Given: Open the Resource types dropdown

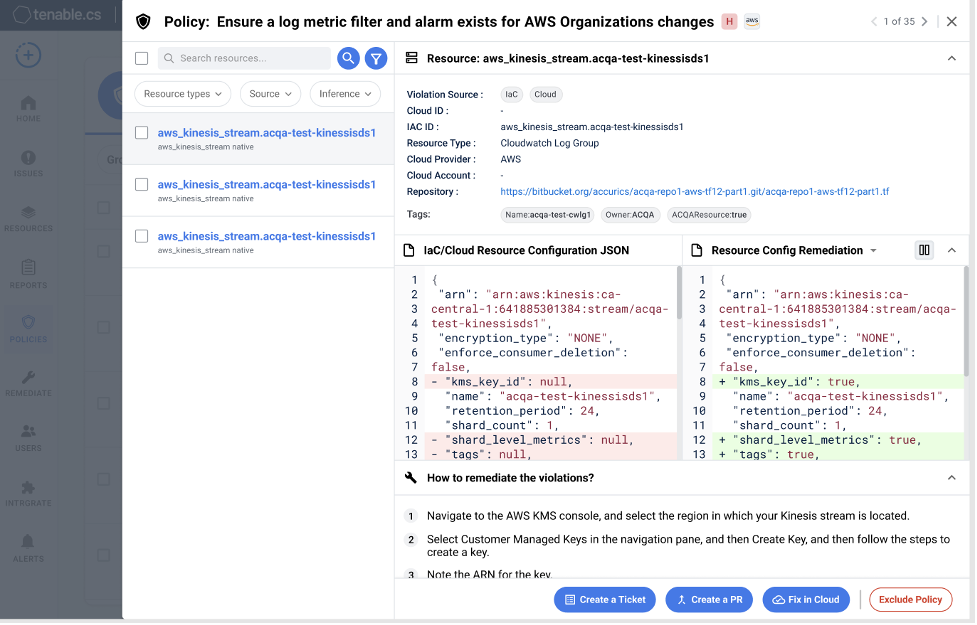Looking at the screenshot, I should point(183,94).
